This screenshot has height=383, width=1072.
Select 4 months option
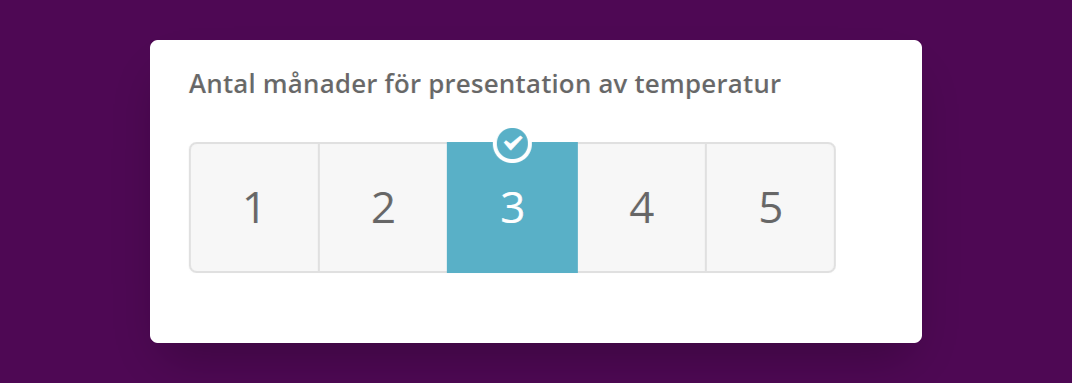pos(641,207)
